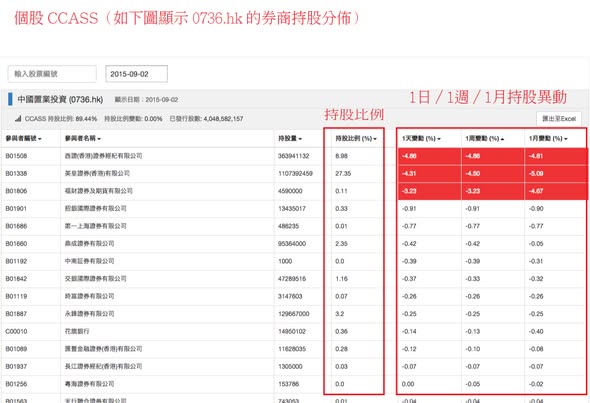Screen dimensions: 590x403
Task: Select participant ID C00010
Action: (x=16, y=332)
